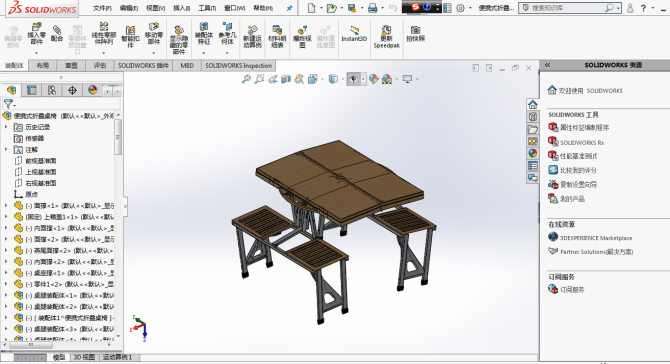Click the Display Style cube icon

[333, 79]
